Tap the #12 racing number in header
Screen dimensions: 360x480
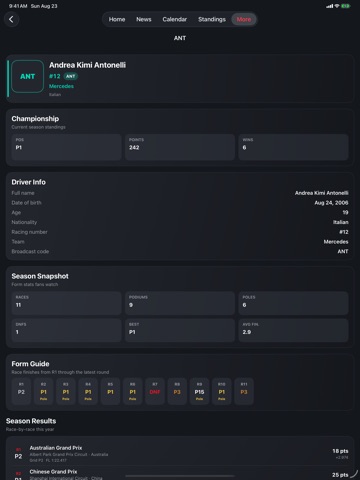(55, 76)
